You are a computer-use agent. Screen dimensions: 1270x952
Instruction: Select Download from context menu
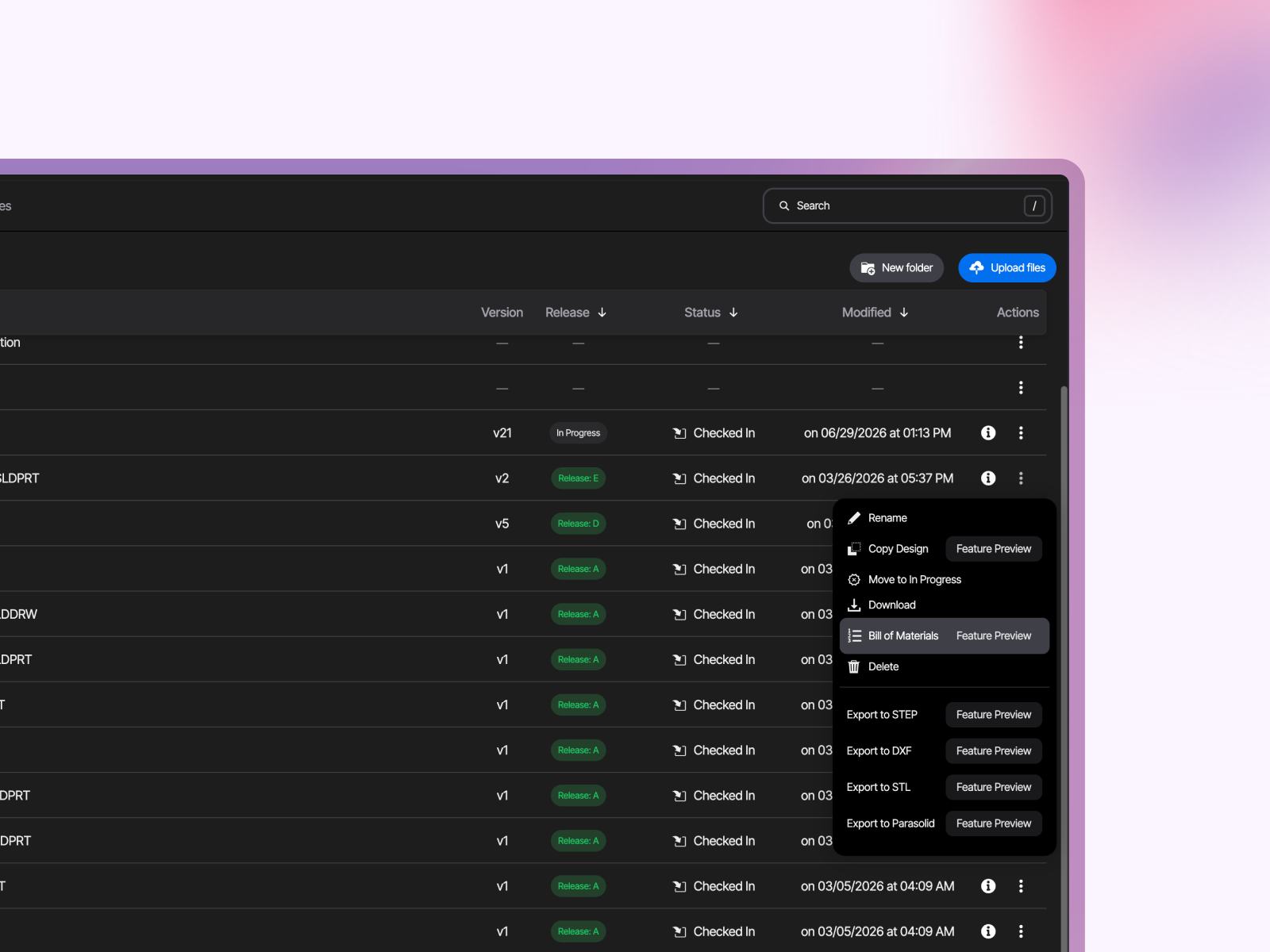click(x=945, y=605)
